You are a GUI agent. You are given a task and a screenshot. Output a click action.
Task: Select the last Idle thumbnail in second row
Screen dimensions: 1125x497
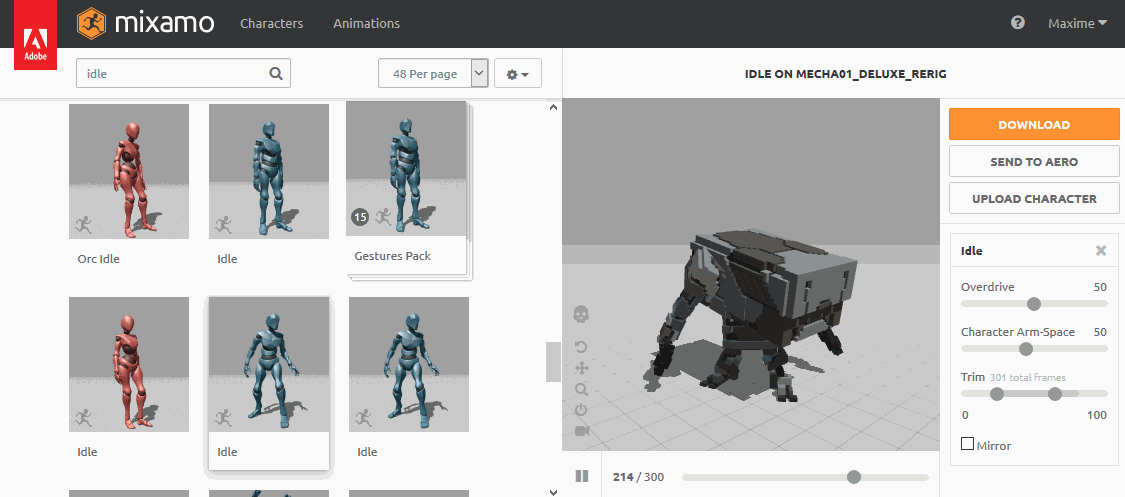click(409, 364)
